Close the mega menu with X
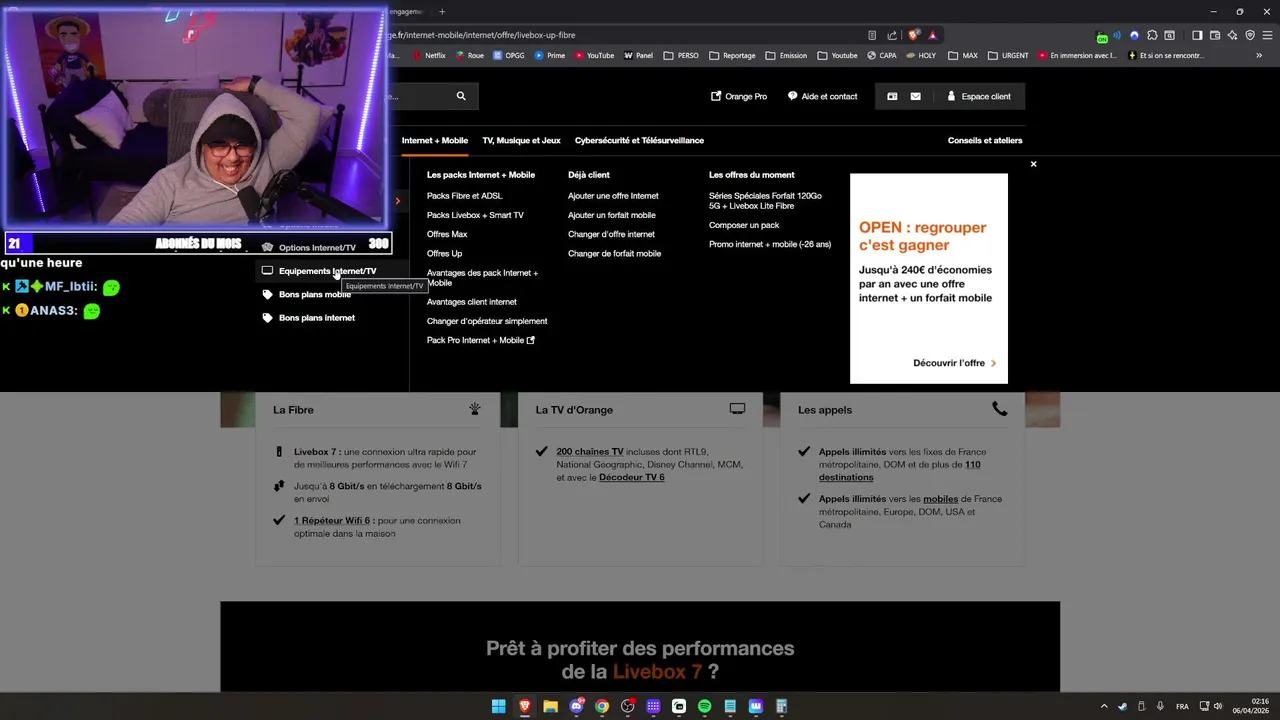 (1033, 164)
